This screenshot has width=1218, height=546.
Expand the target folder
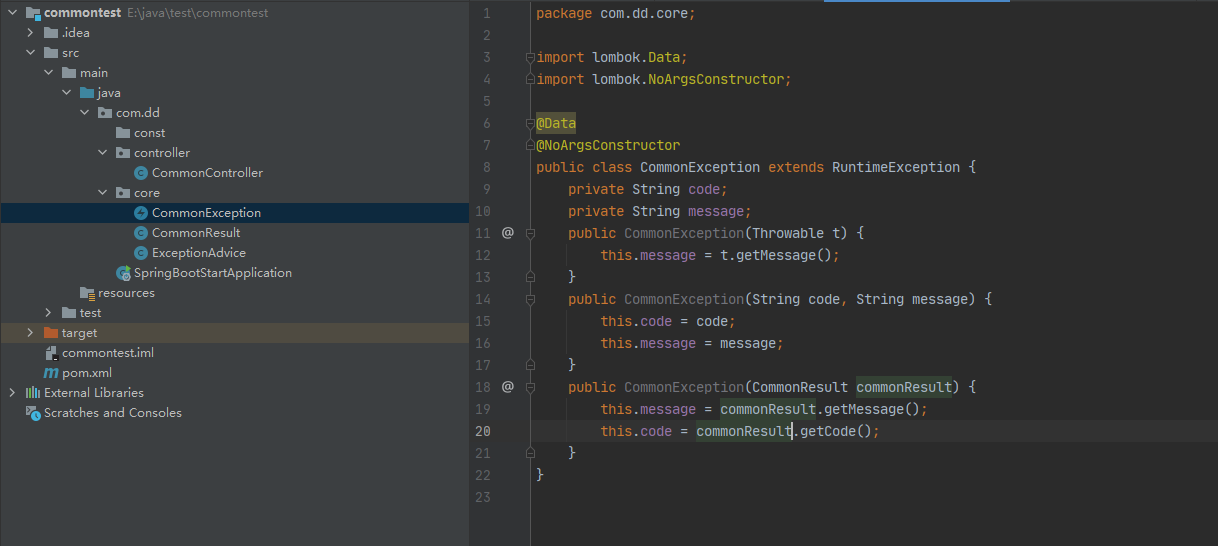[31, 333]
